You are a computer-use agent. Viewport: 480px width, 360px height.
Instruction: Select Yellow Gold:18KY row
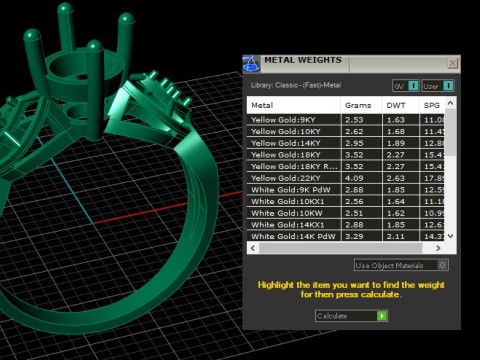pyautogui.click(x=346, y=155)
